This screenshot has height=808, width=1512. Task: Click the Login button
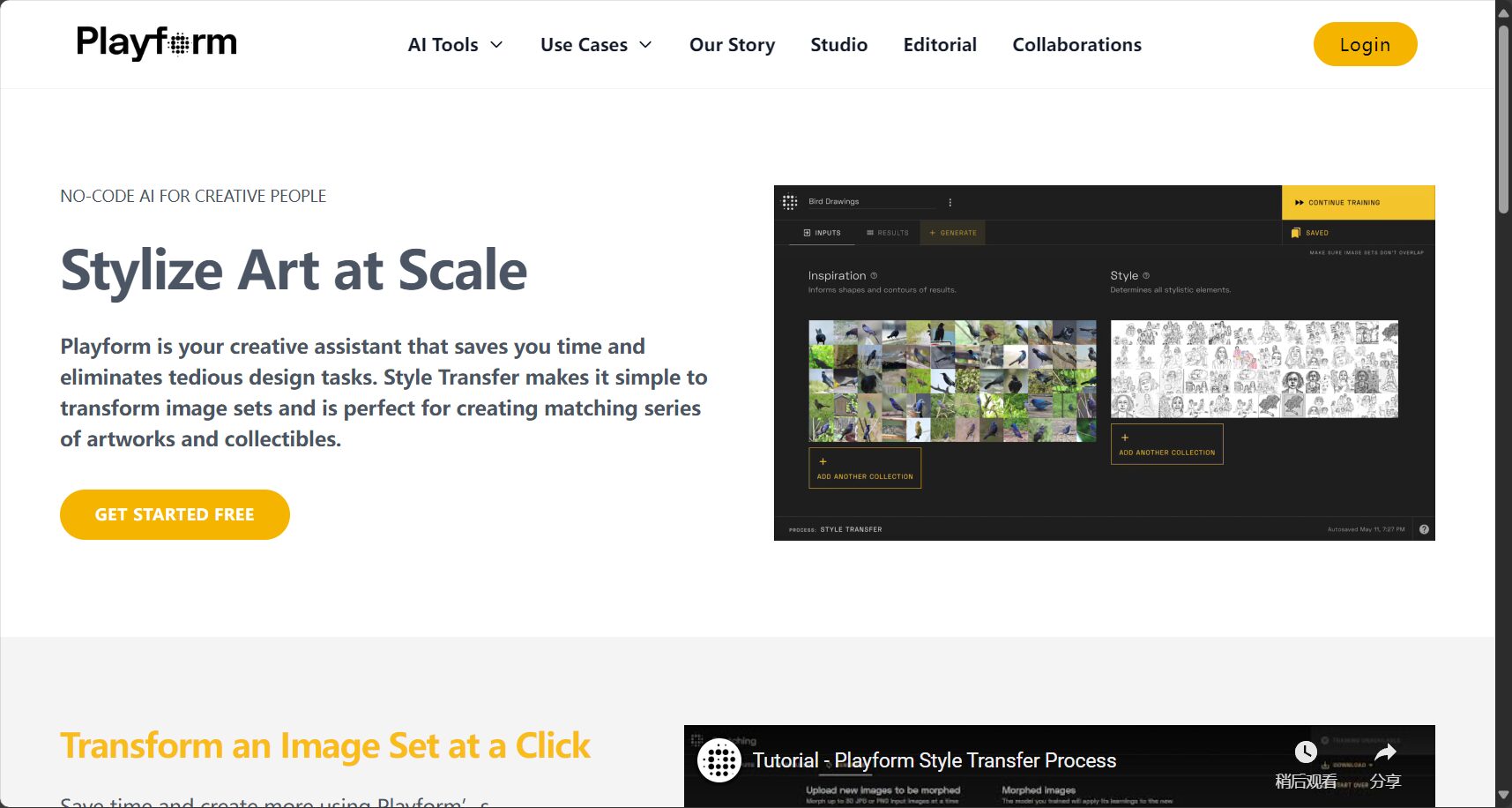(1365, 44)
